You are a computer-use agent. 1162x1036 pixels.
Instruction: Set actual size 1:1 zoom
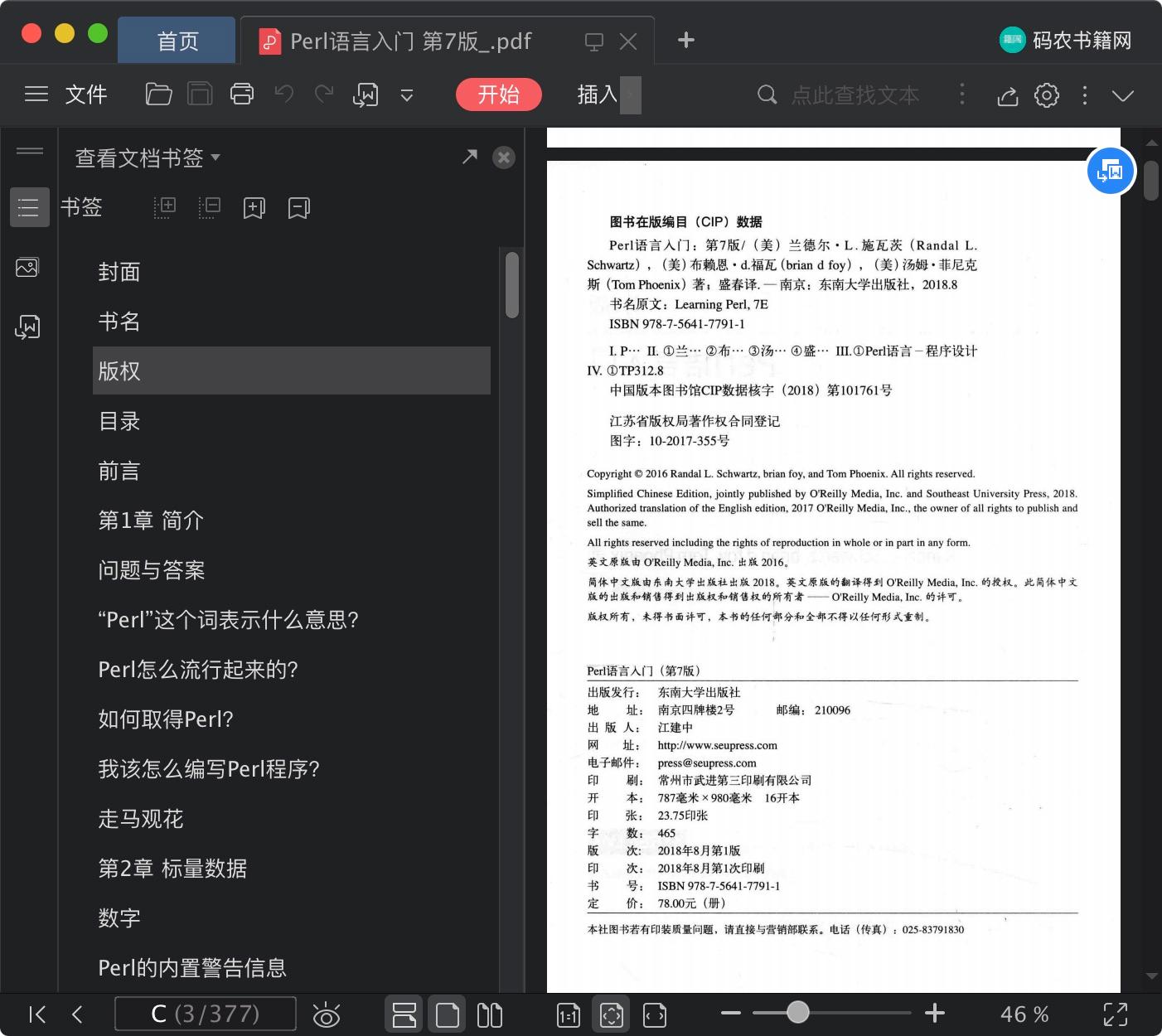point(569,1015)
